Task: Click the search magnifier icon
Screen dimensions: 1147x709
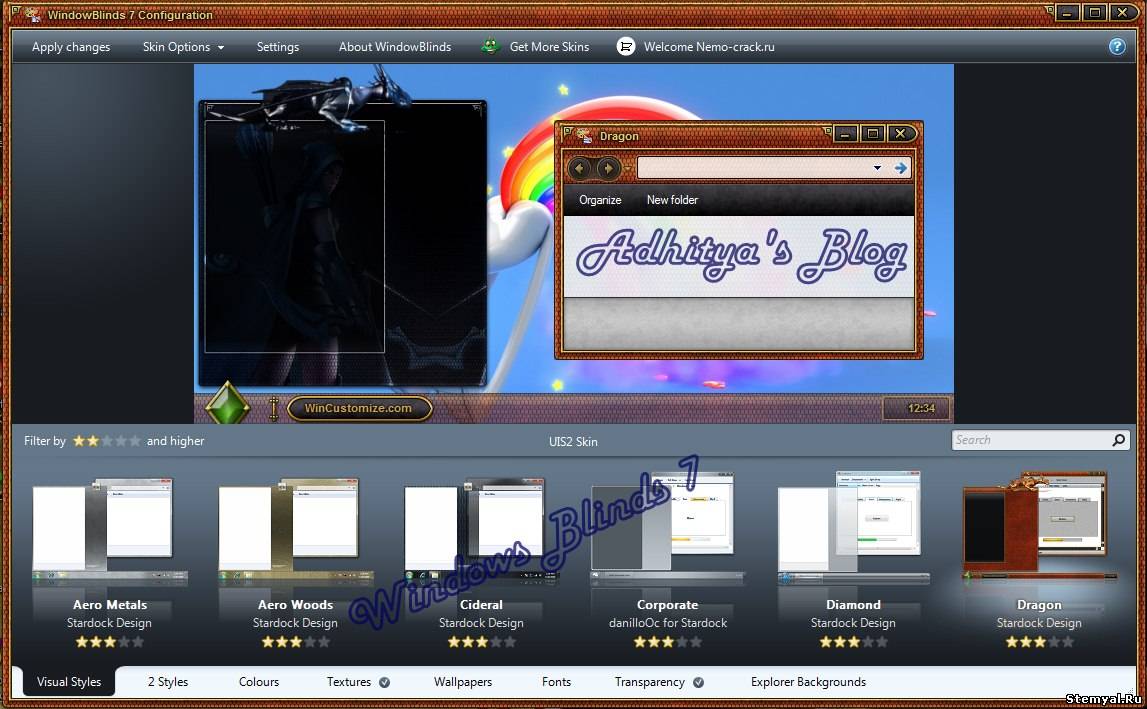Action: pyautogui.click(x=1118, y=440)
